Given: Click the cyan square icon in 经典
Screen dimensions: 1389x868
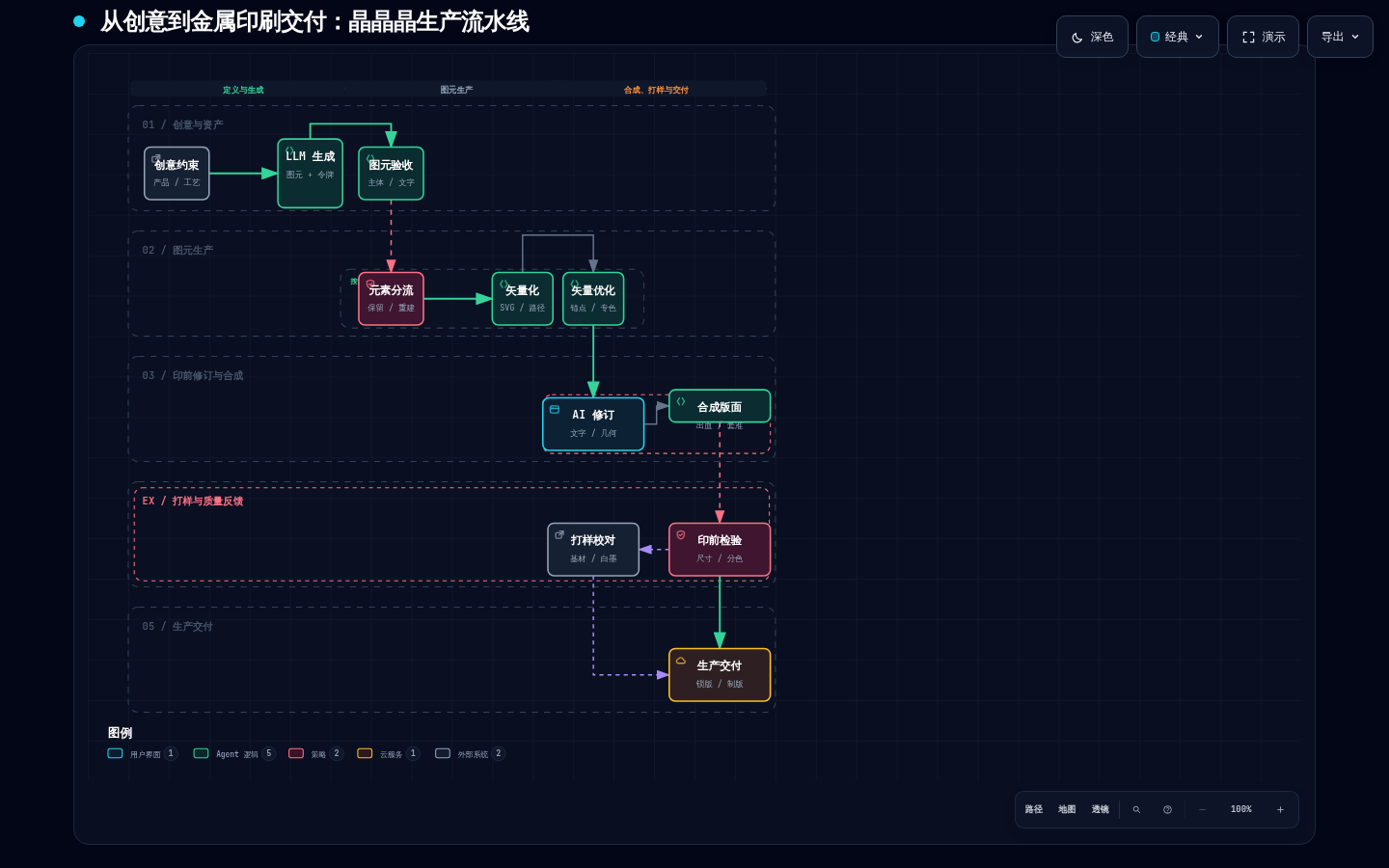Looking at the screenshot, I should [x=1155, y=37].
